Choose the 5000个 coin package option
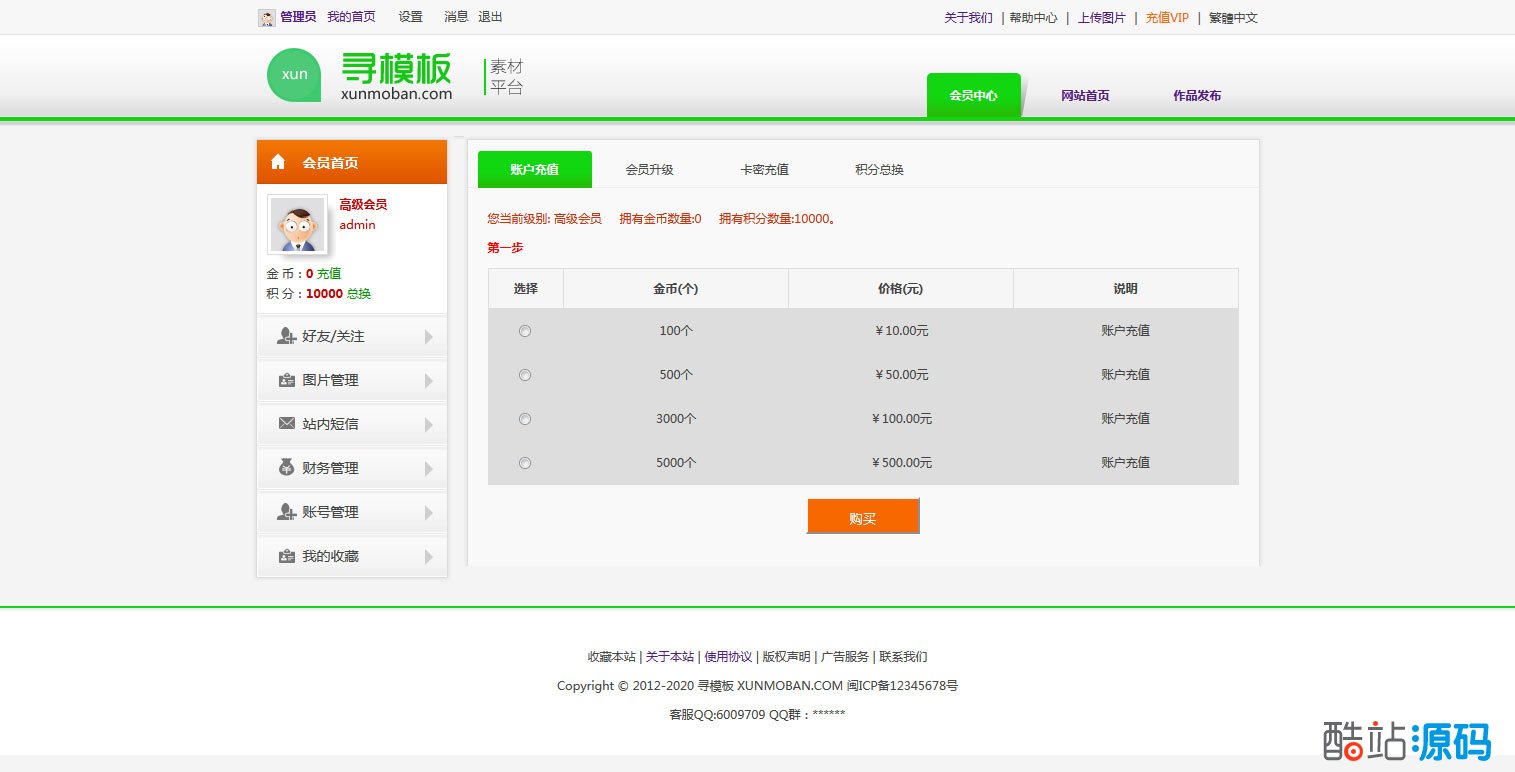The image size is (1515, 772). [525, 463]
